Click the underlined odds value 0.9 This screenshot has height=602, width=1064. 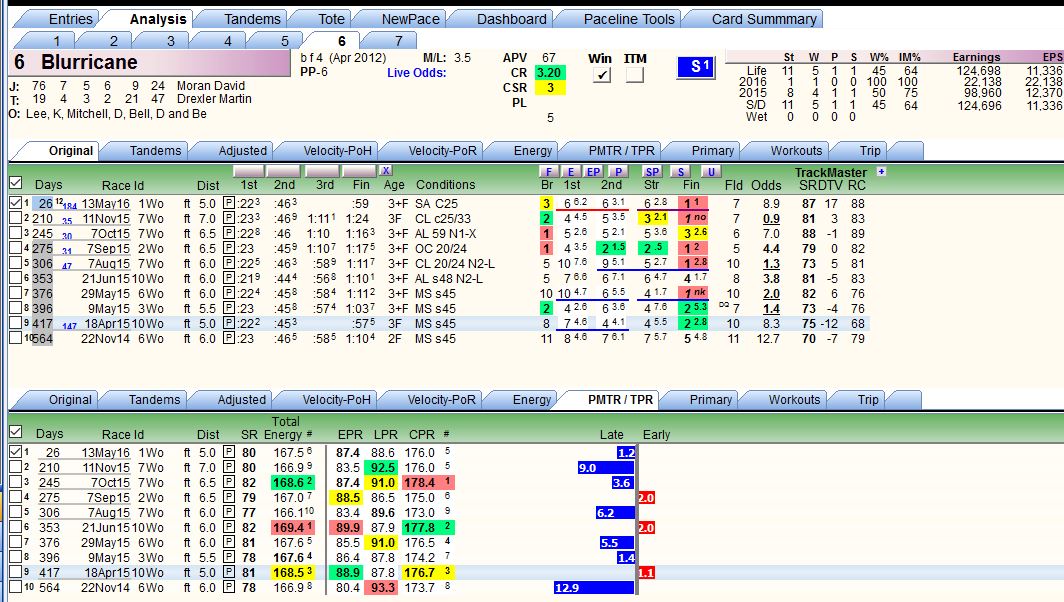[771, 219]
